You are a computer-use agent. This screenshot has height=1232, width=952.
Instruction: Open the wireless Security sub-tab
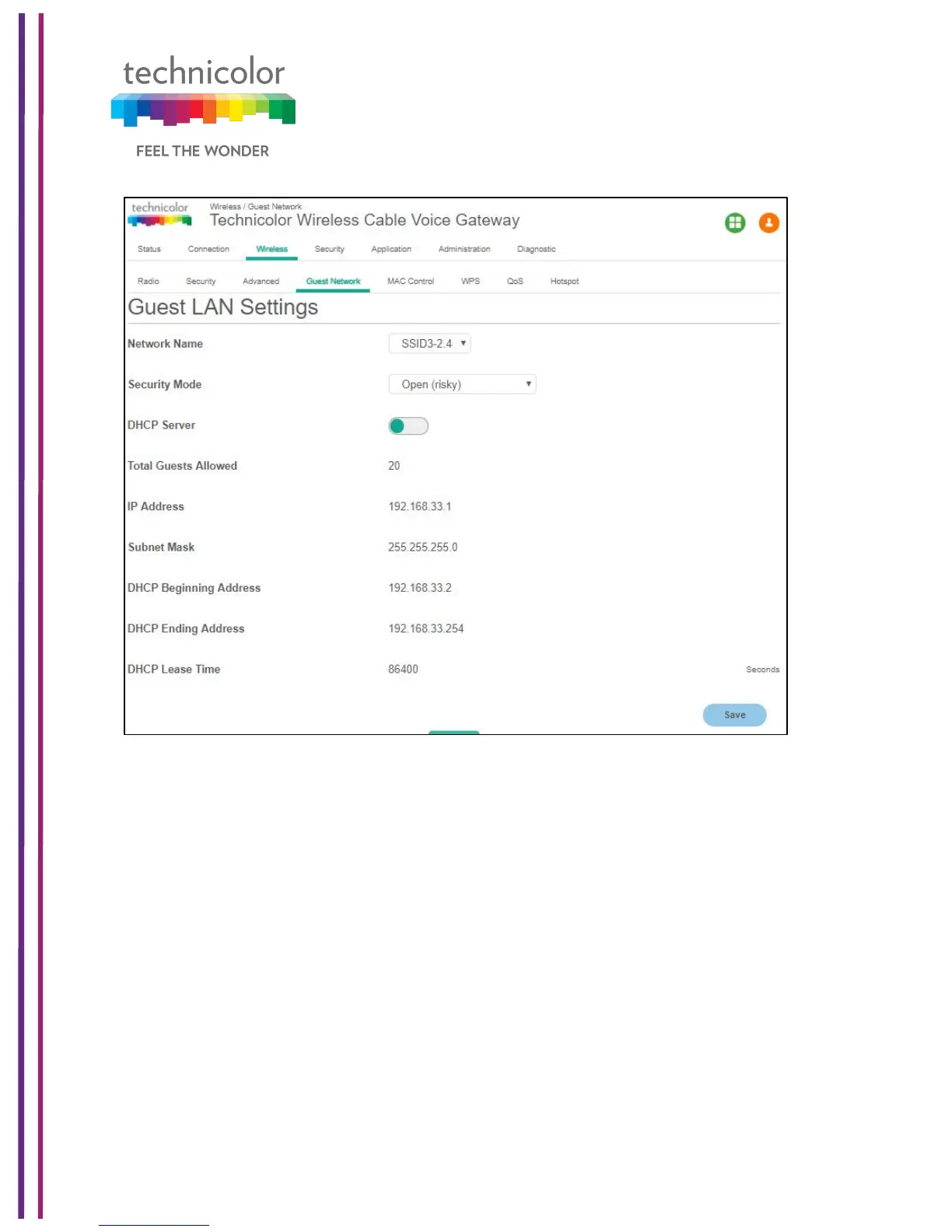(x=201, y=281)
